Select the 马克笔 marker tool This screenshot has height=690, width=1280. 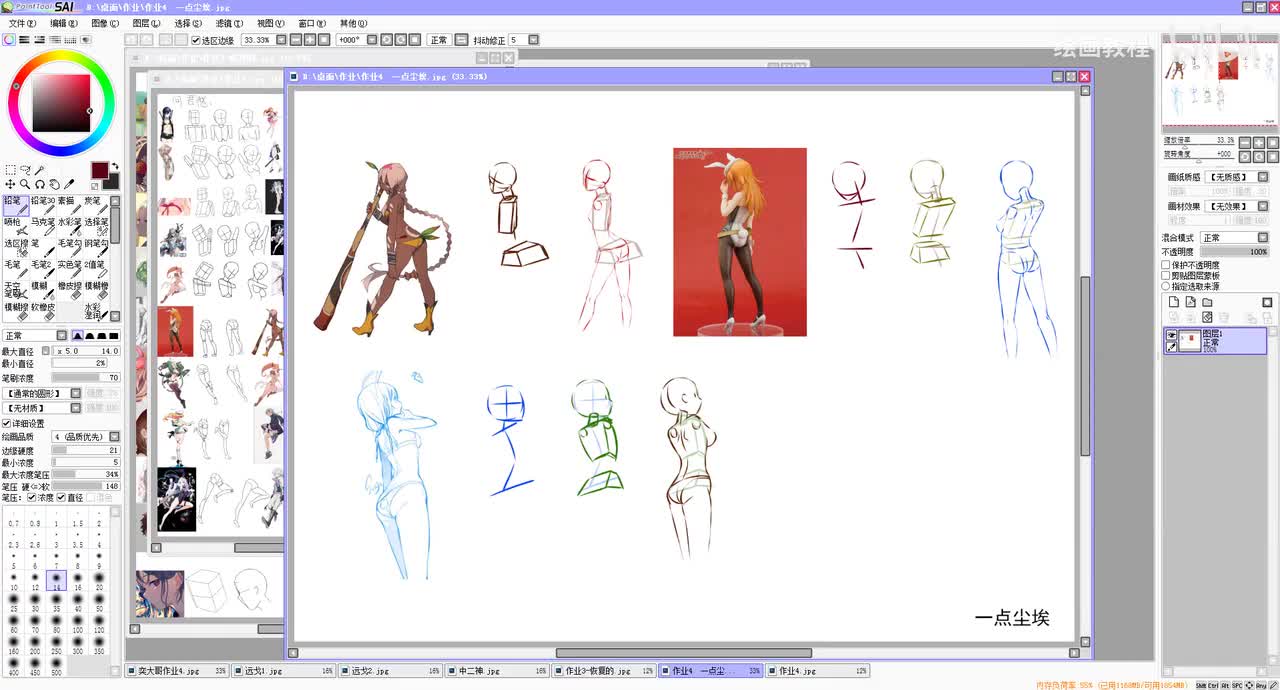click(43, 228)
